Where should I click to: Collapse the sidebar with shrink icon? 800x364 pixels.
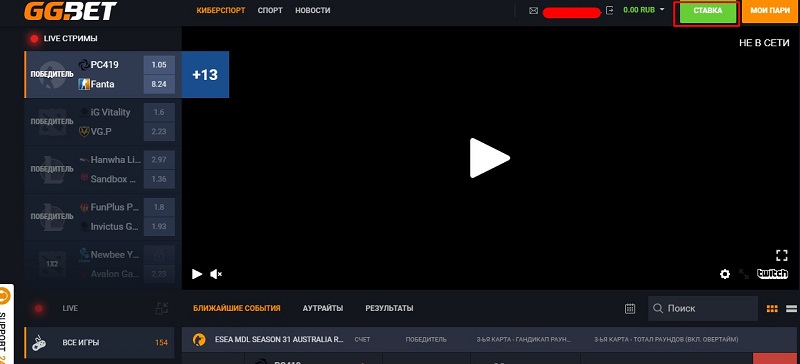pyautogui.click(x=162, y=308)
